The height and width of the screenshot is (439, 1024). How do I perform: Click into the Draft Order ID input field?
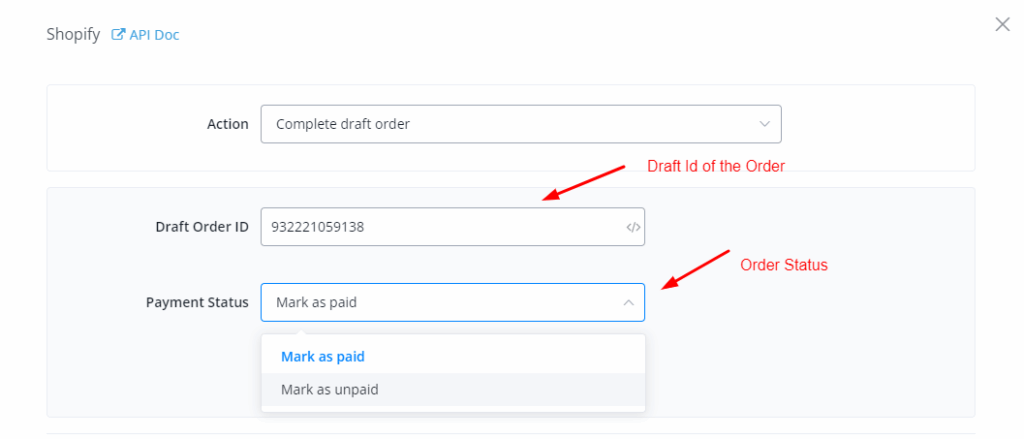click(x=440, y=226)
